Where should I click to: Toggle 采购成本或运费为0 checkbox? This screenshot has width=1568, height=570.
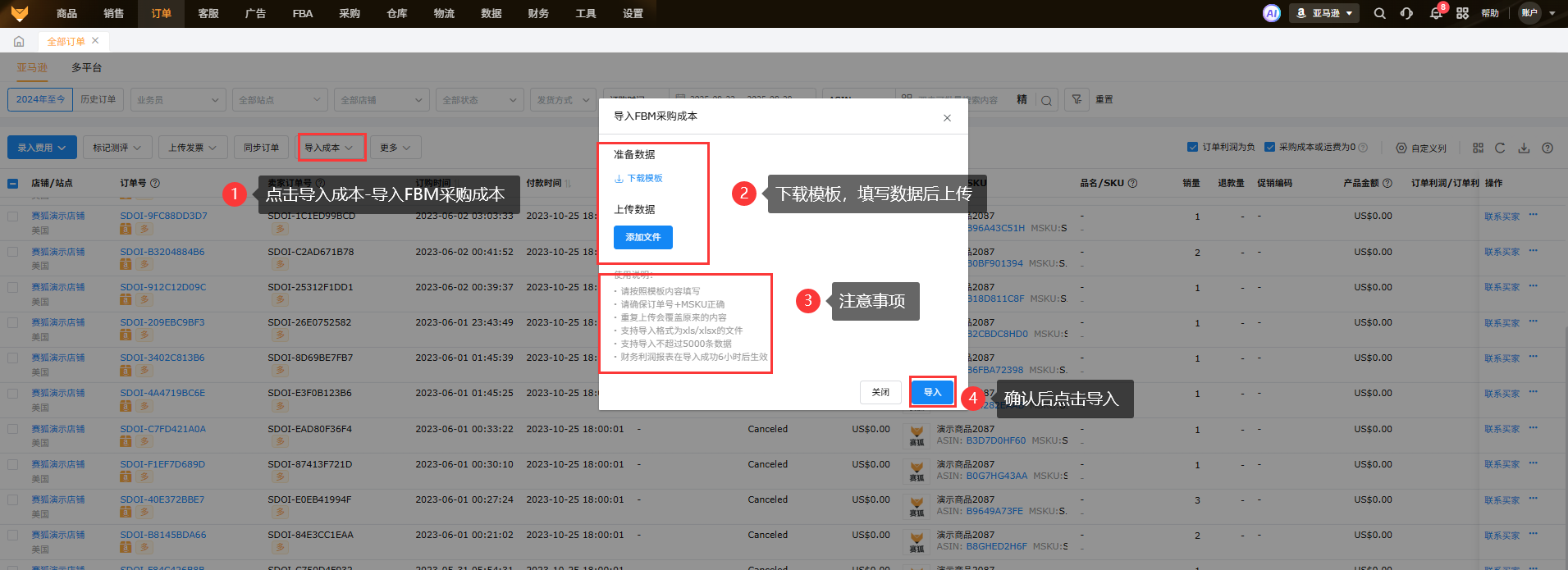[1269, 148]
